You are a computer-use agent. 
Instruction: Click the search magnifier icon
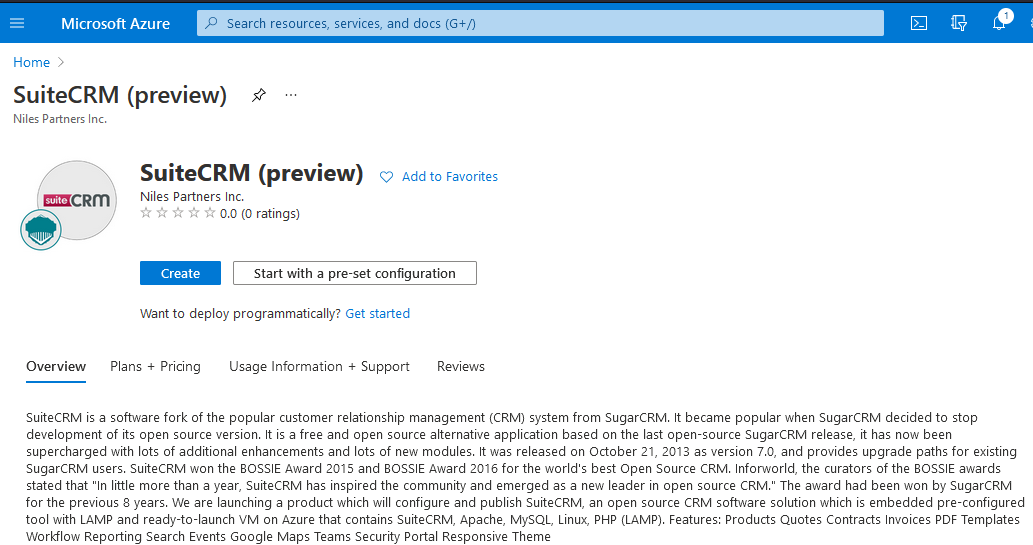[211, 23]
